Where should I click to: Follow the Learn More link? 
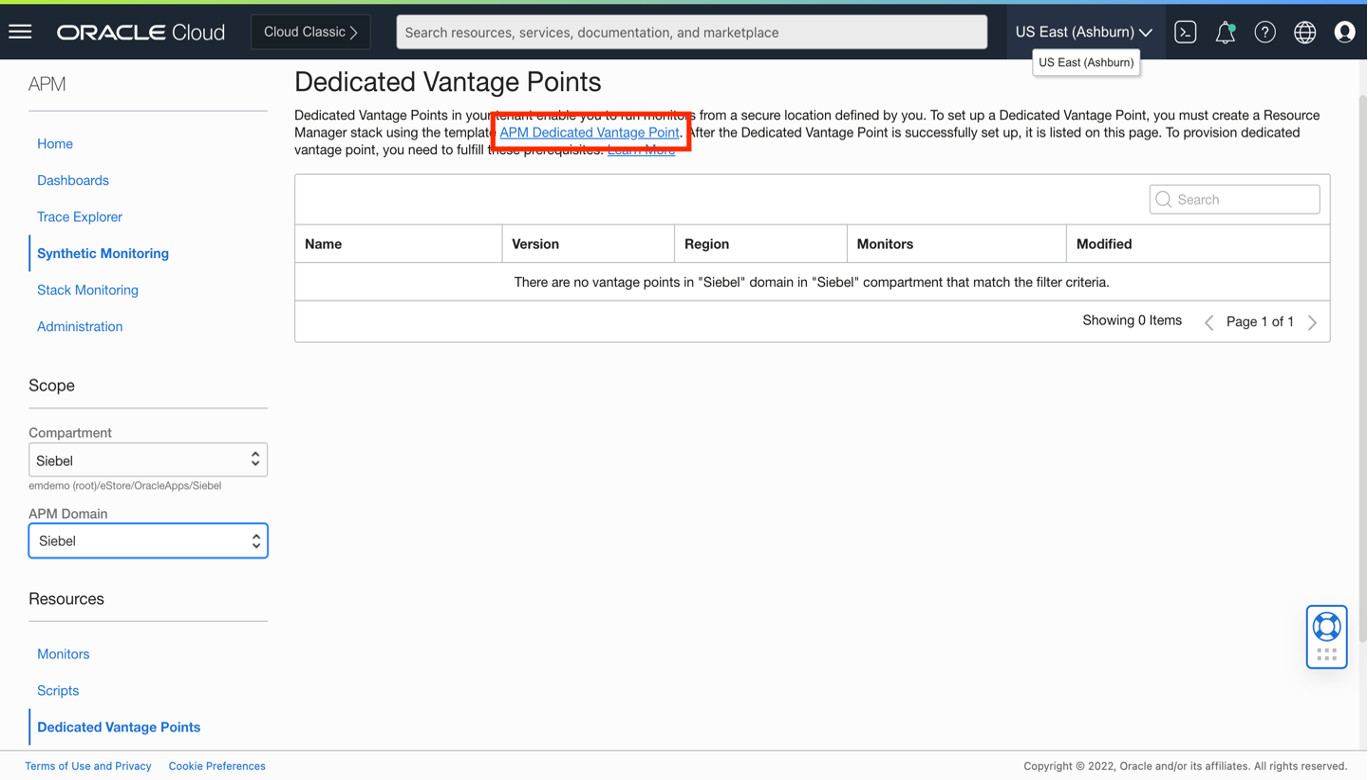pyautogui.click(x=641, y=150)
